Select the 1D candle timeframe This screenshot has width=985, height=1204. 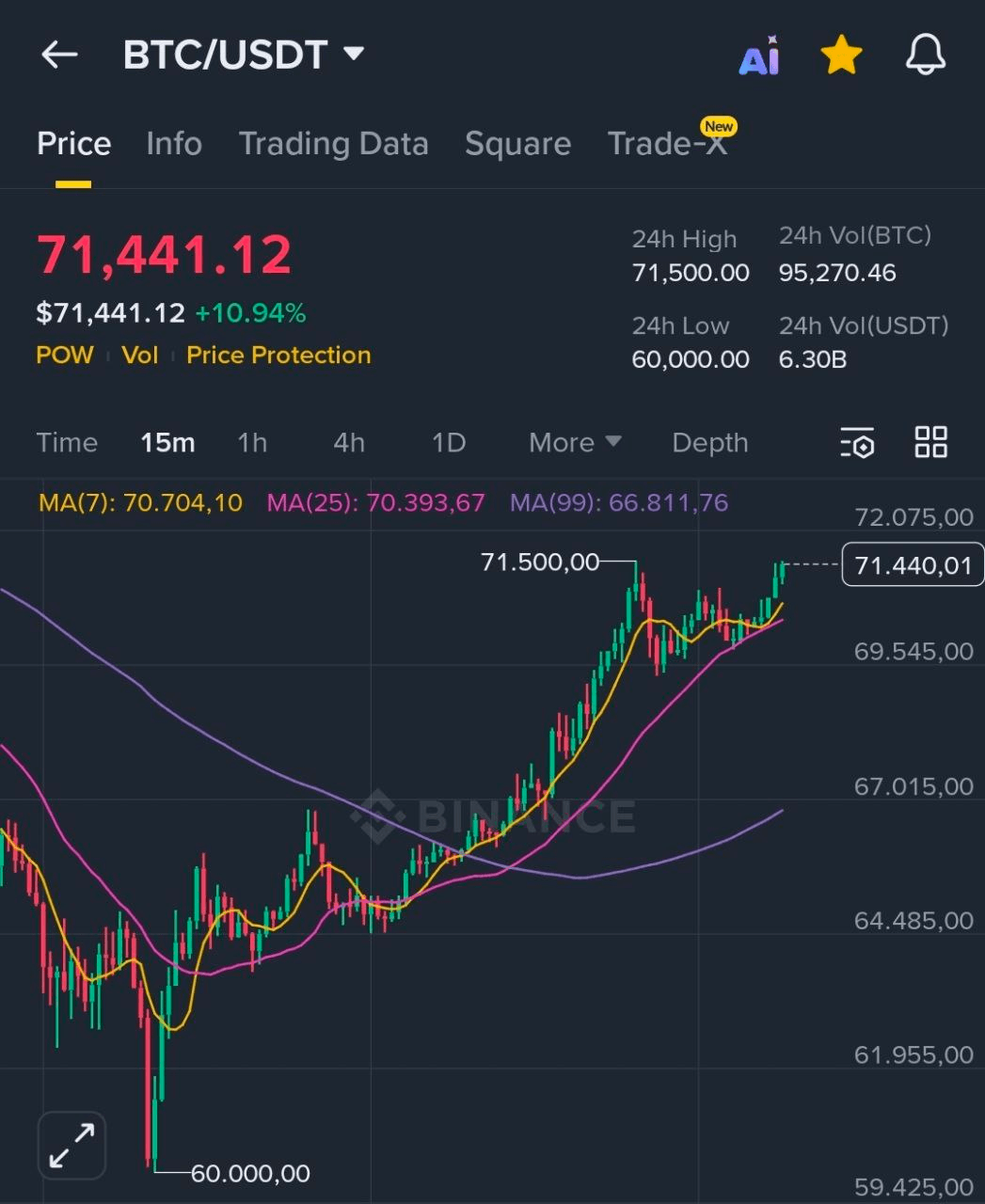448,442
